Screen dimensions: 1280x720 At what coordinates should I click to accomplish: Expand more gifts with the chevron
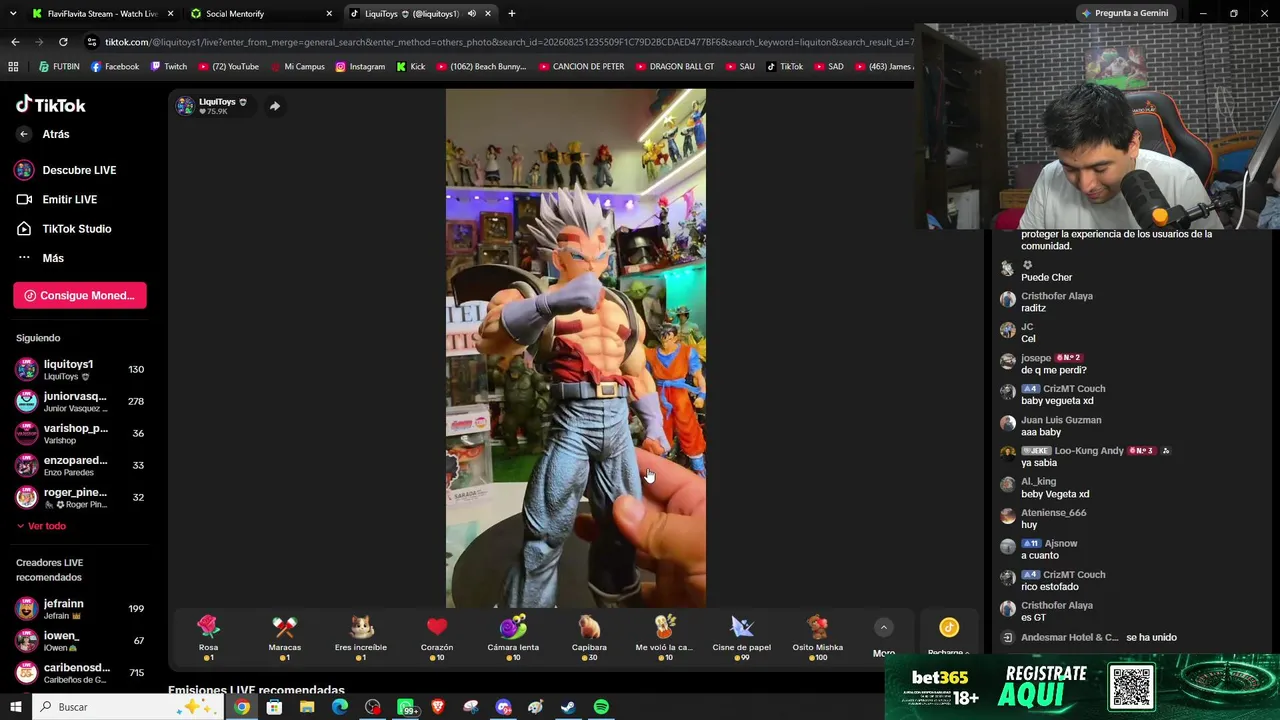click(x=883, y=627)
